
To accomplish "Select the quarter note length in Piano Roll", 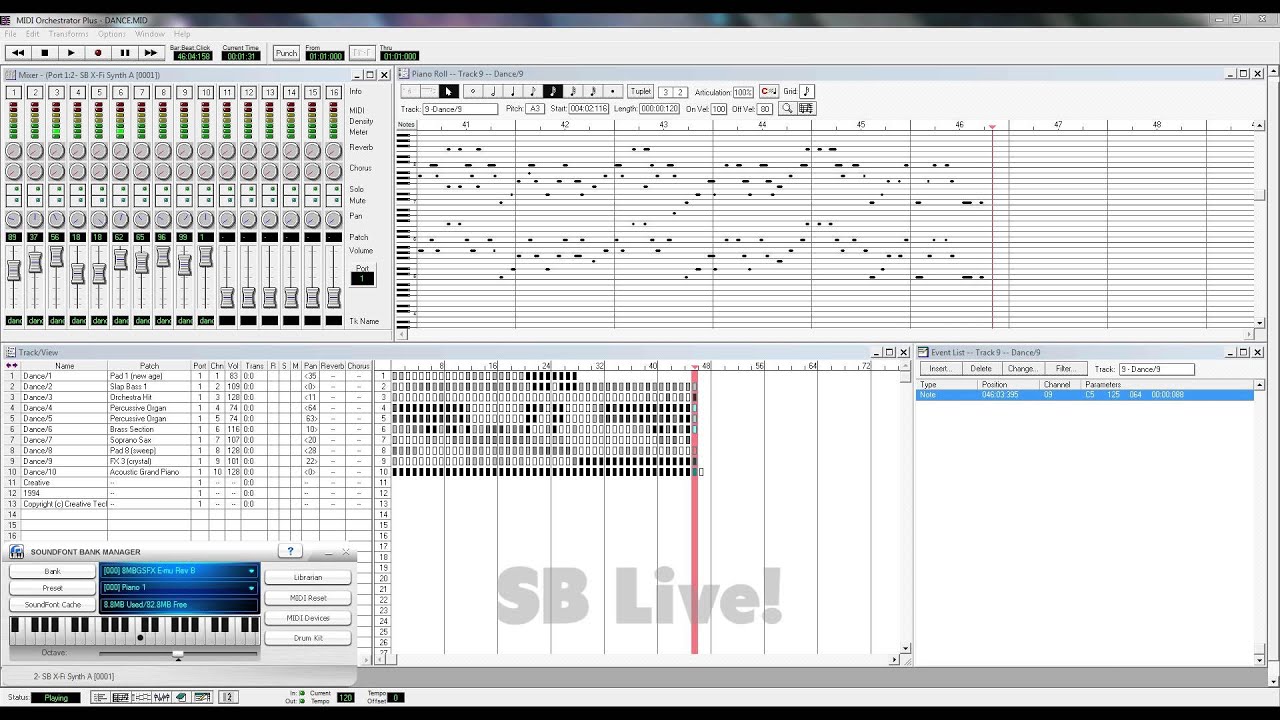I will (x=513, y=92).
